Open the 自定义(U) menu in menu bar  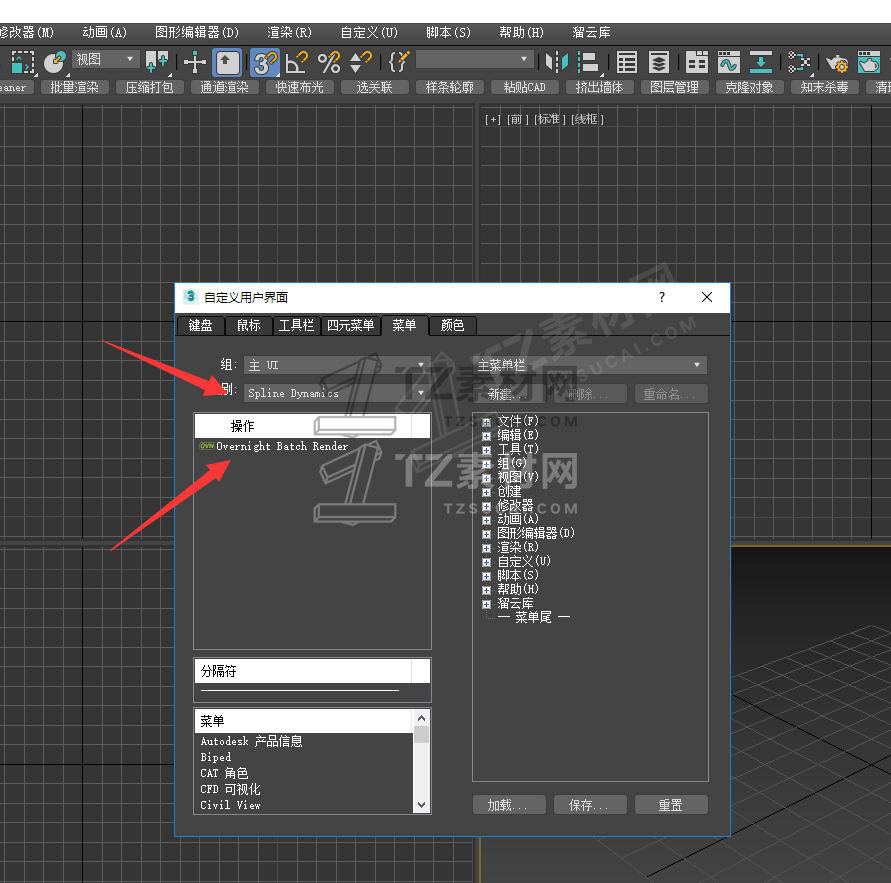click(369, 32)
